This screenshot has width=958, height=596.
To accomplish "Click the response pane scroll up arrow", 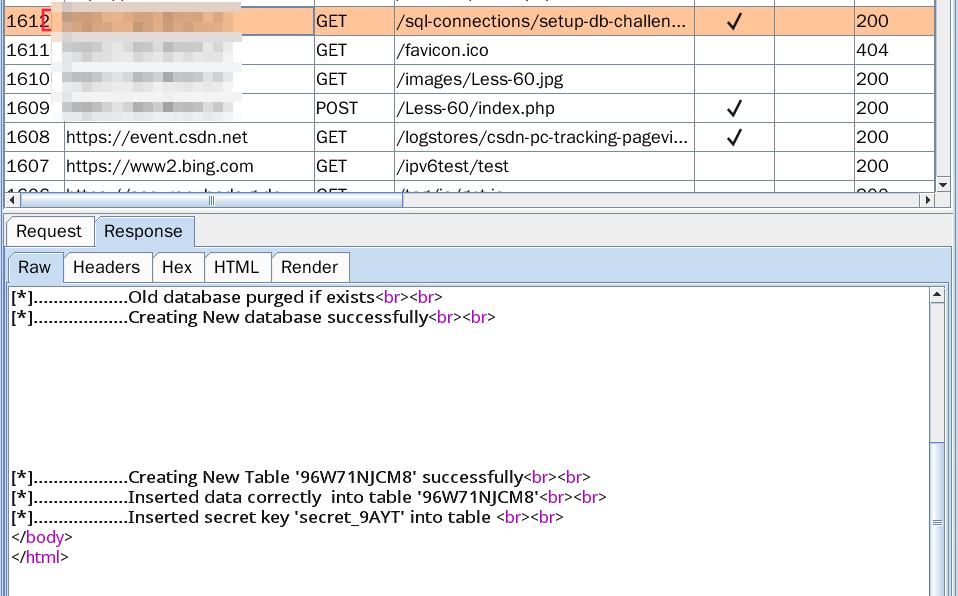I will tap(937, 295).
